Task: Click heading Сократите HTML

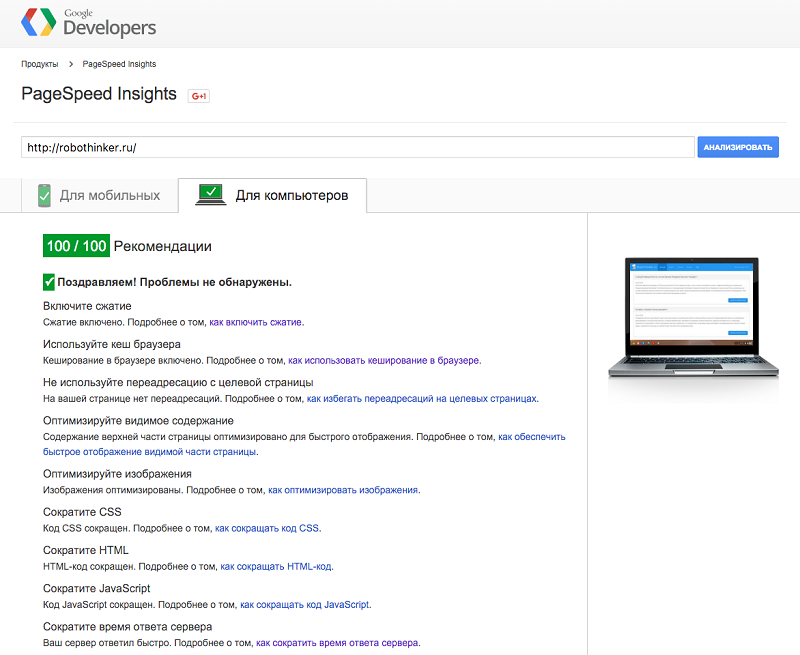Action: click(x=86, y=550)
